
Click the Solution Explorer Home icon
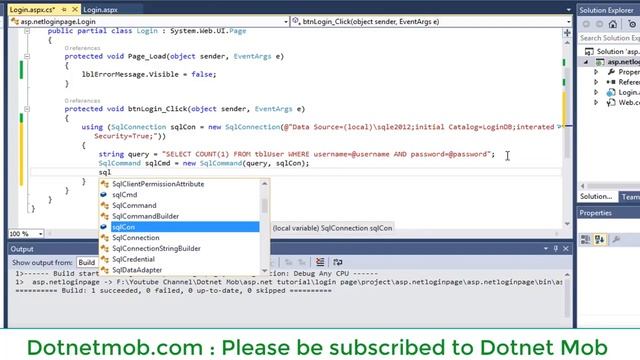tap(613, 24)
